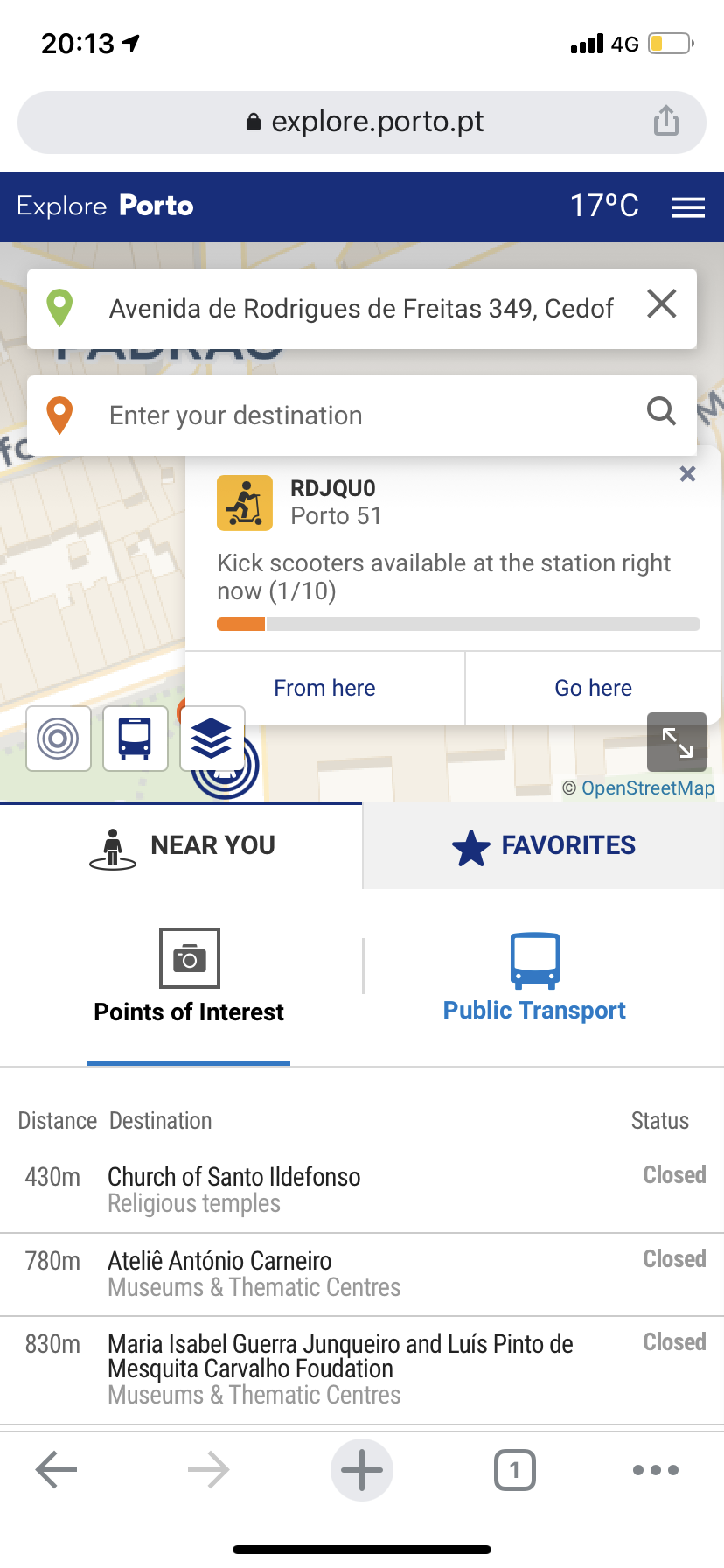Expand the map to fullscreen
The height and width of the screenshot is (1568, 724).
pyautogui.click(x=677, y=742)
